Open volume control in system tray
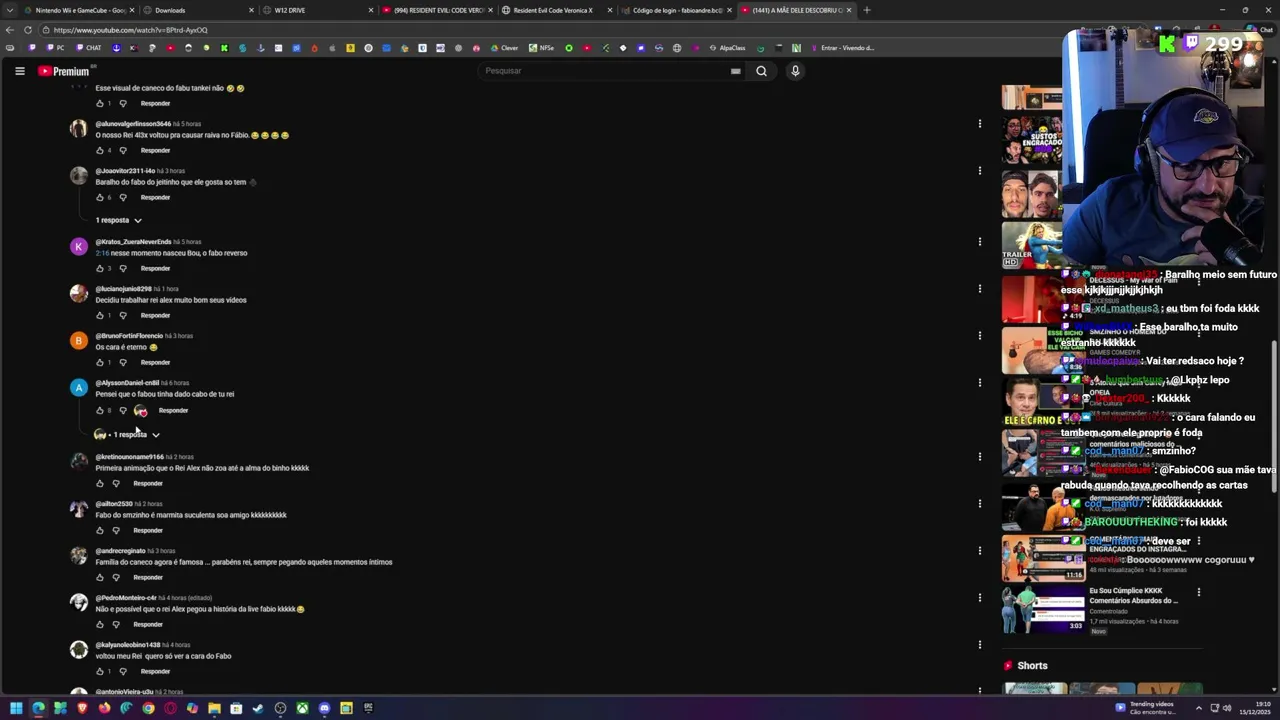1280x720 pixels. (1227, 708)
